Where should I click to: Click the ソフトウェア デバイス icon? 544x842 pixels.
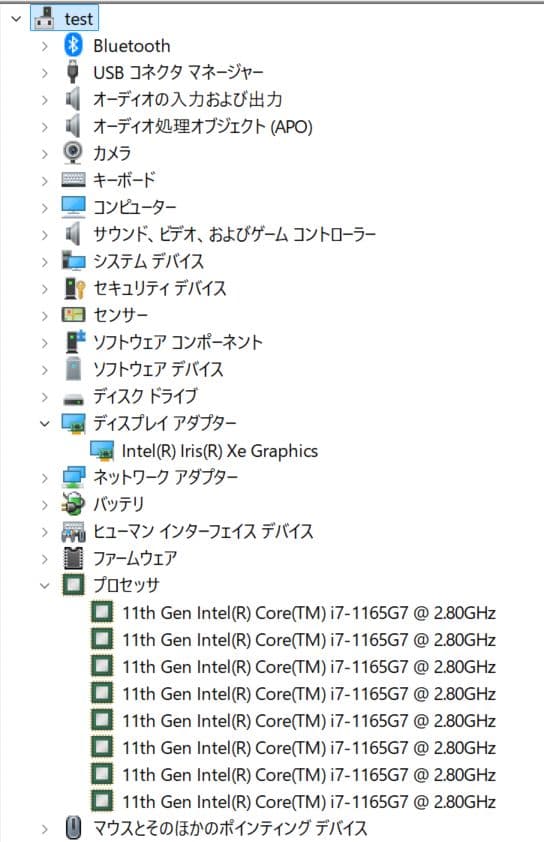tap(73, 369)
